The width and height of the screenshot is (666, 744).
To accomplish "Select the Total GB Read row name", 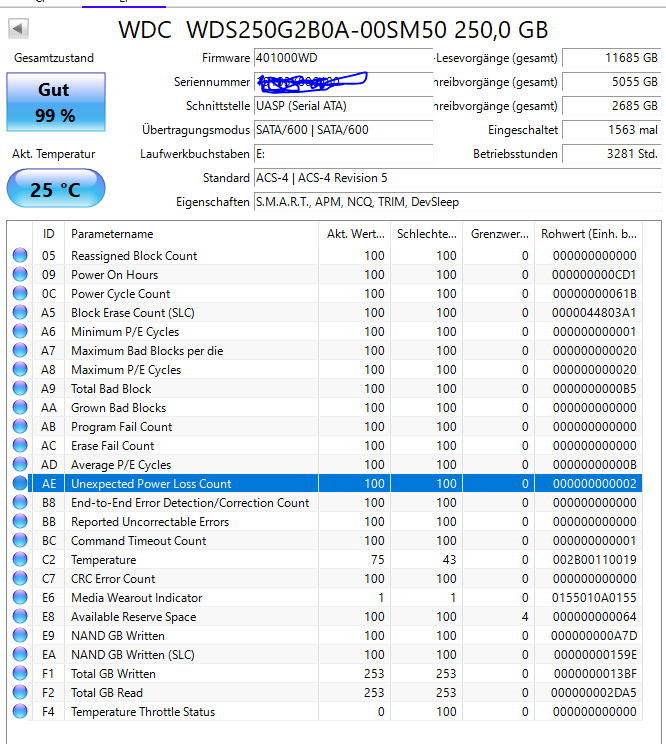I will pyautogui.click(x=107, y=692).
